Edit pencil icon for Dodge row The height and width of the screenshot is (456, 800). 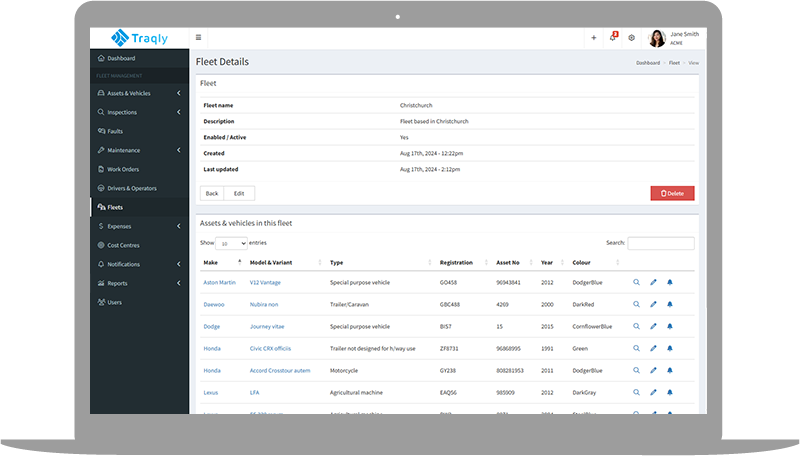click(x=653, y=326)
